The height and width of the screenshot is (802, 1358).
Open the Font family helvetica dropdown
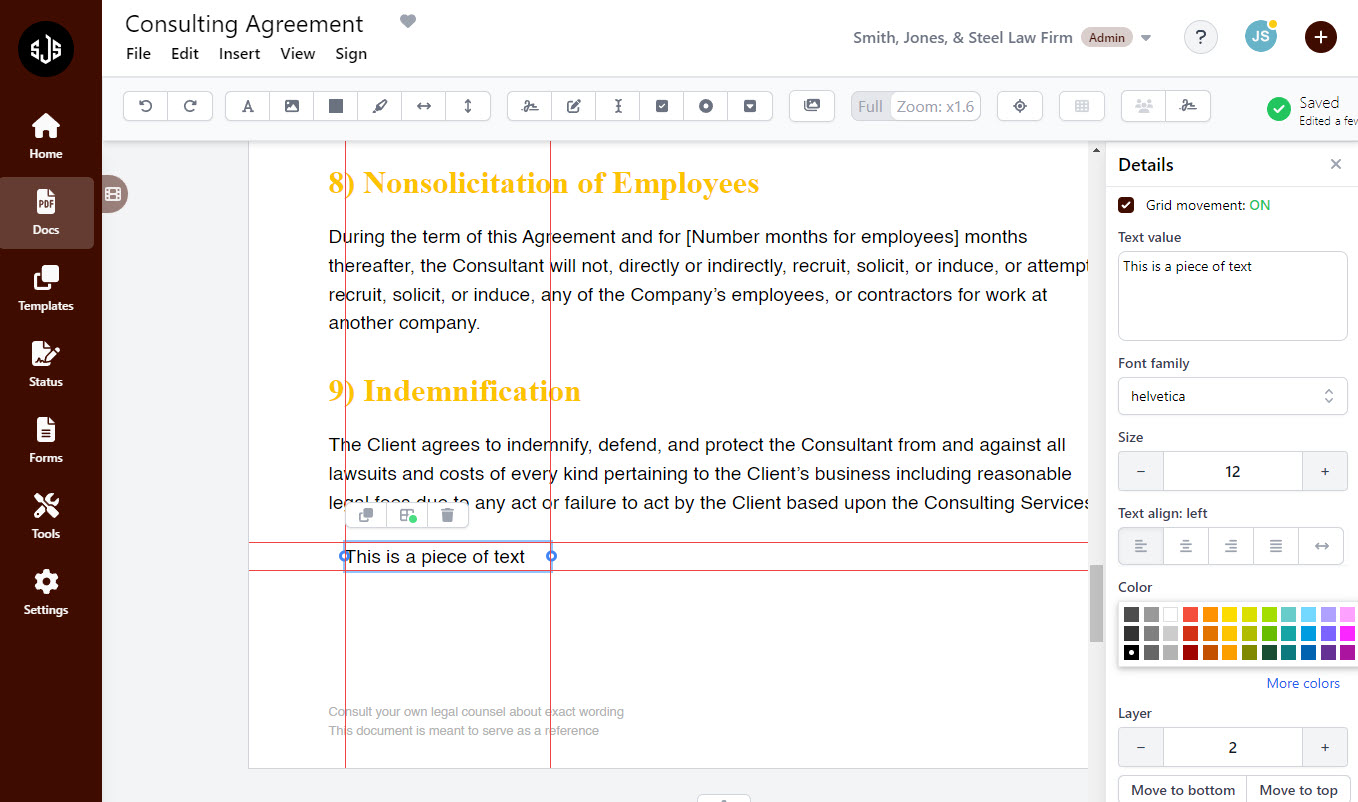(1232, 396)
